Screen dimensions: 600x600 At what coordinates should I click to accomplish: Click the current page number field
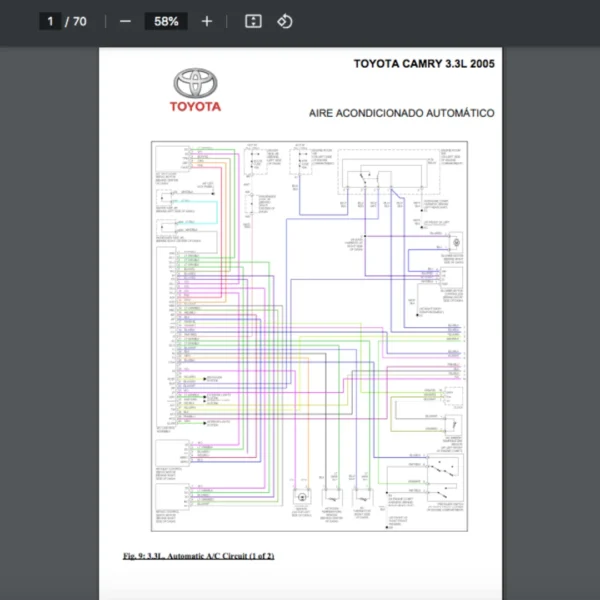pyautogui.click(x=50, y=21)
